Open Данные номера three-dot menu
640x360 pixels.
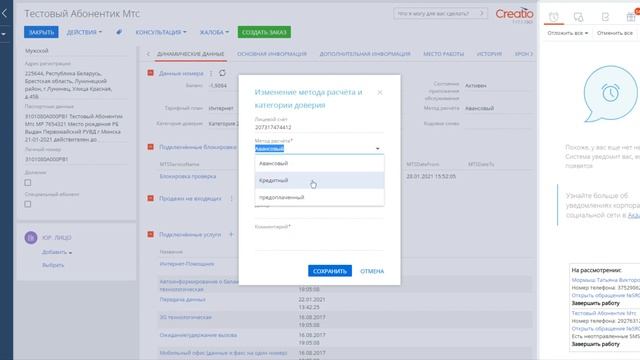pyautogui.click(x=211, y=73)
